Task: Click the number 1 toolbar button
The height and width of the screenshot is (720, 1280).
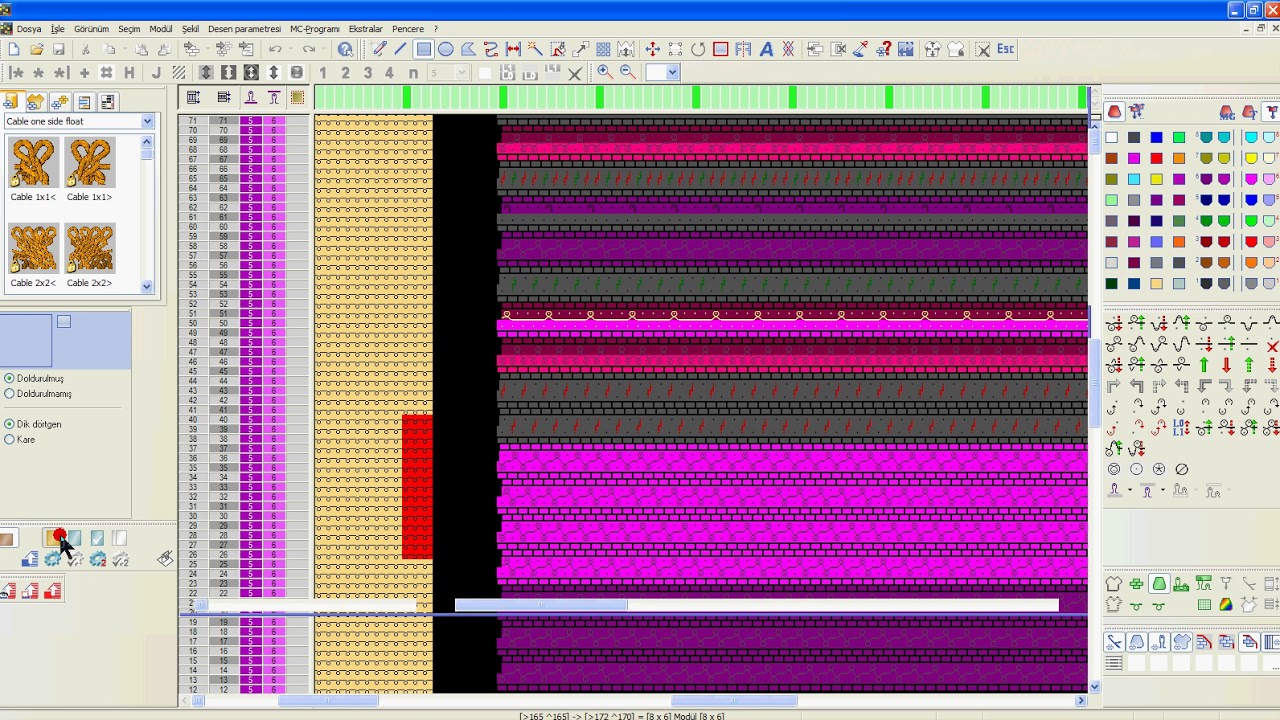Action: click(322, 73)
